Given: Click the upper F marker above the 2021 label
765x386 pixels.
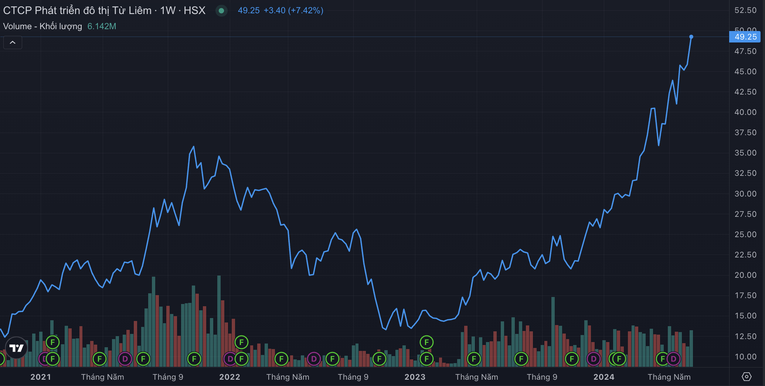Looking at the screenshot, I should coord(53,342).
